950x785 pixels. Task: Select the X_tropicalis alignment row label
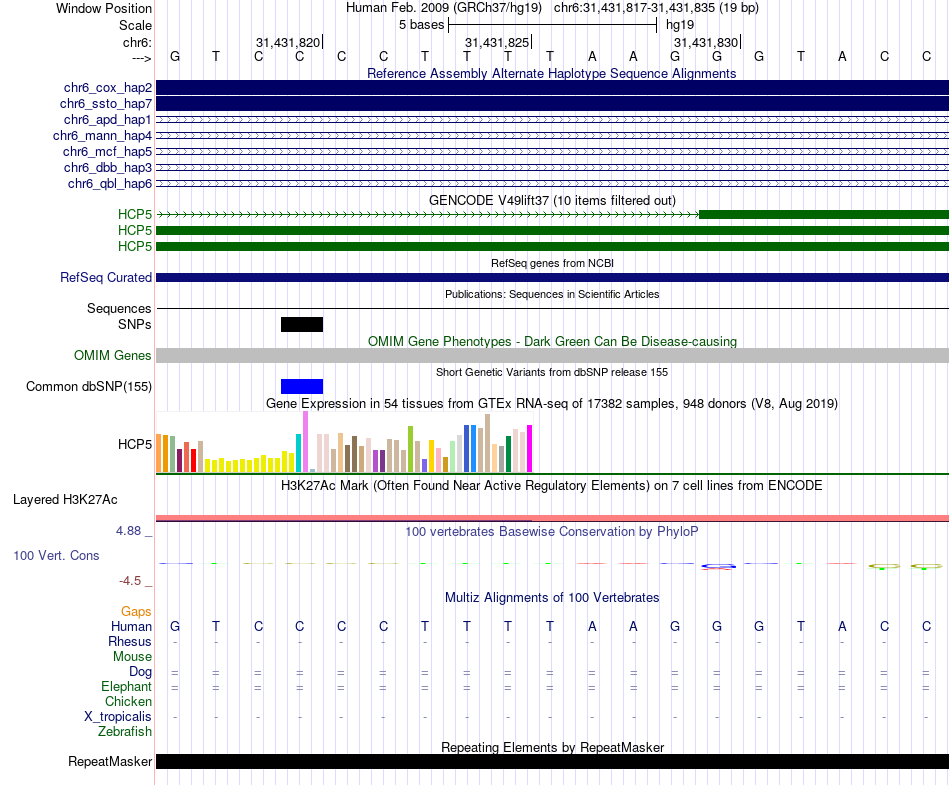(118, 717)
